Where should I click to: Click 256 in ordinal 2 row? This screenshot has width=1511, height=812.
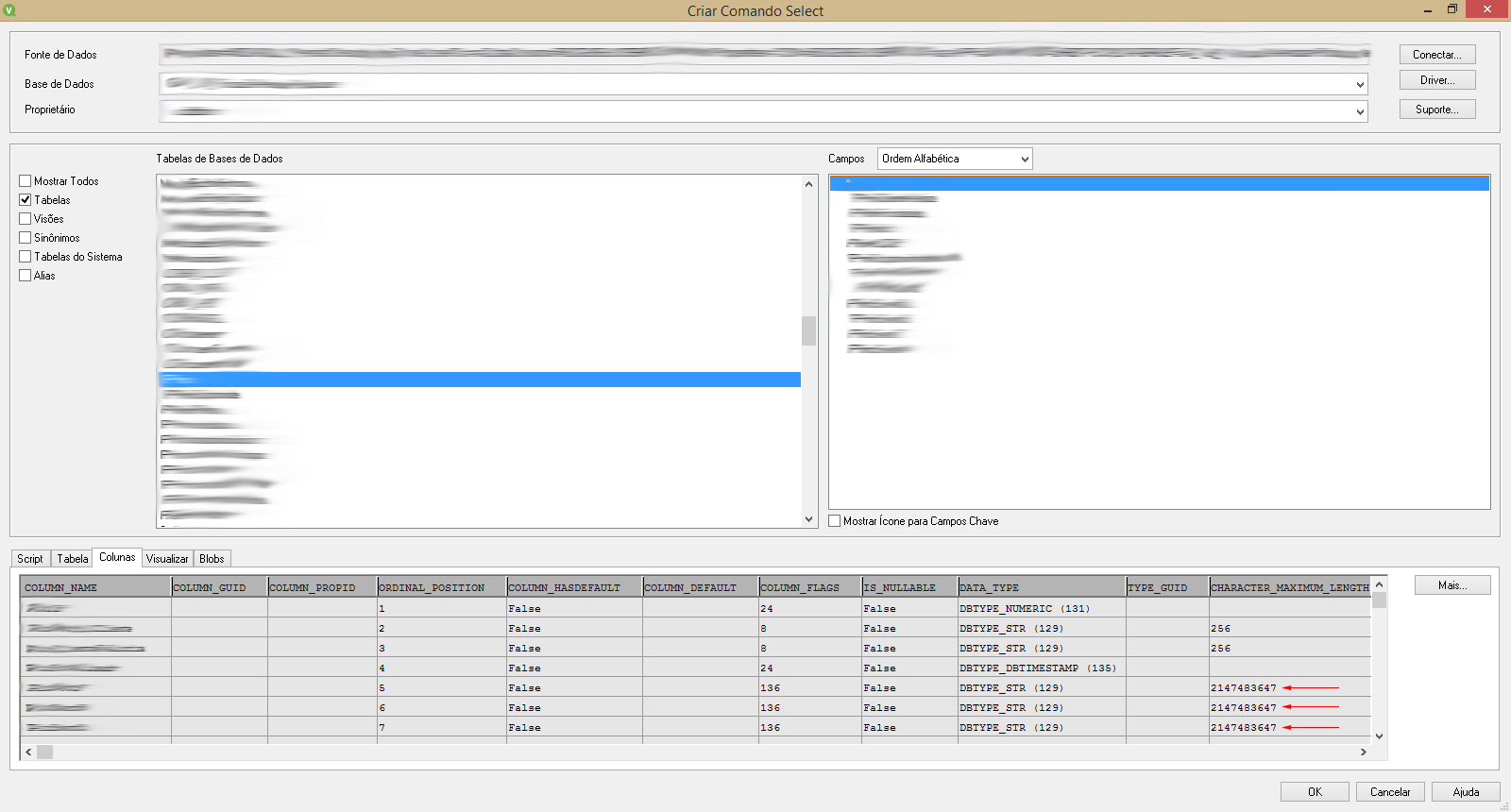tap(1221, 628)
